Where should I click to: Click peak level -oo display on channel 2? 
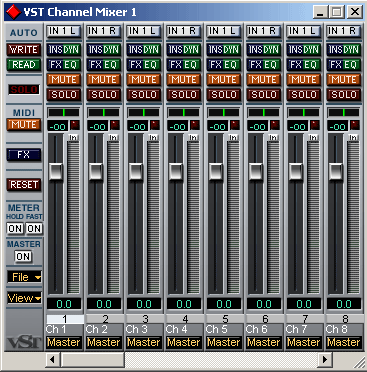[x=98, y=126]
